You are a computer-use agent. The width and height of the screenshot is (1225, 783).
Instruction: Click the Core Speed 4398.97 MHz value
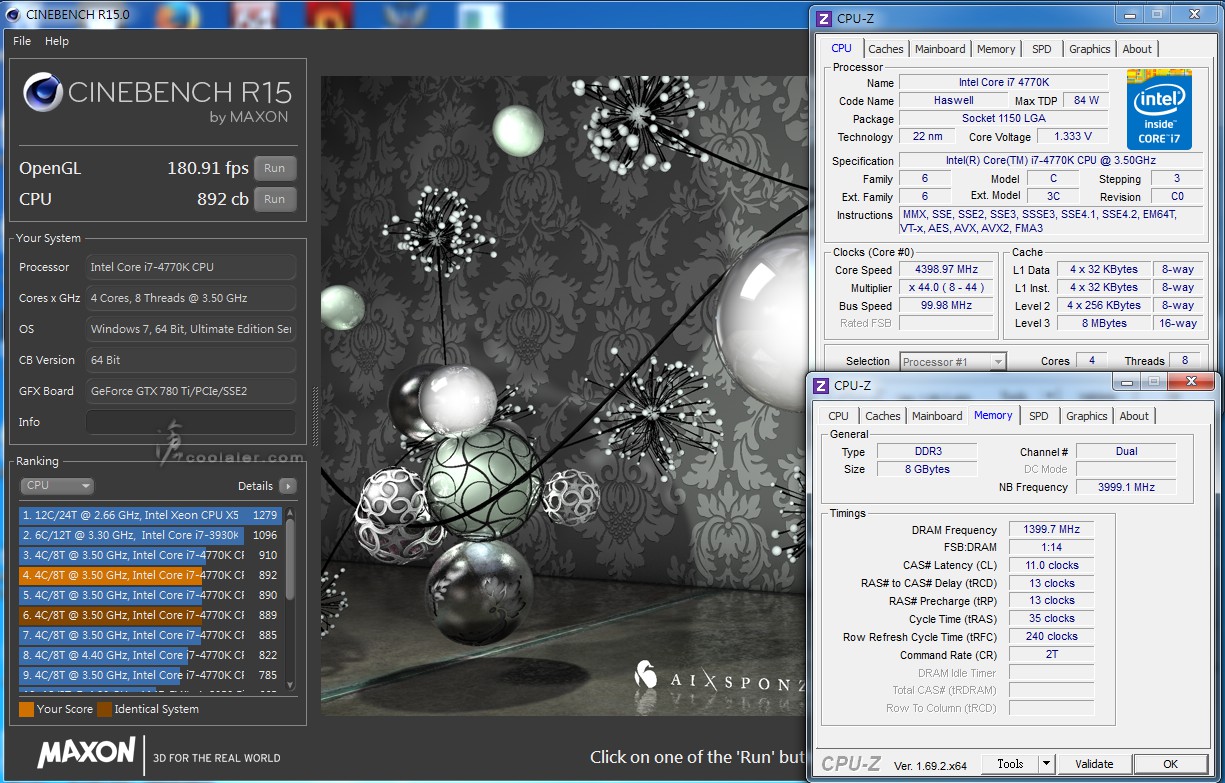pos(946,270)
